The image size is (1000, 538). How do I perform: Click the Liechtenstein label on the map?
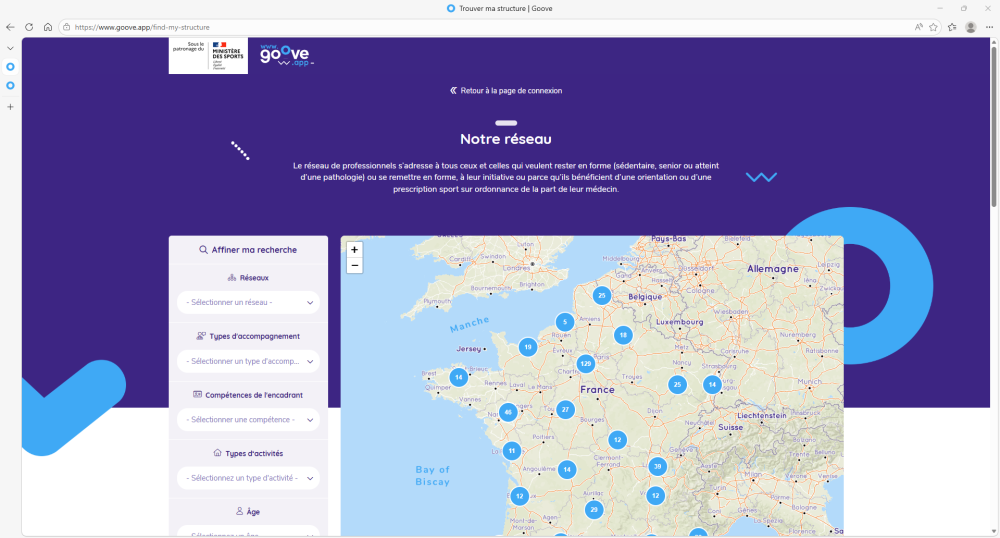coord(762,416)
